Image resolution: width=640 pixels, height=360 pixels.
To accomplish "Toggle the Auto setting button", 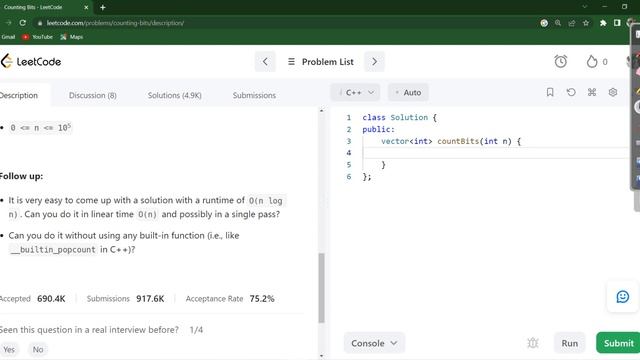I will pyautogui.click(x=408, y=93).
